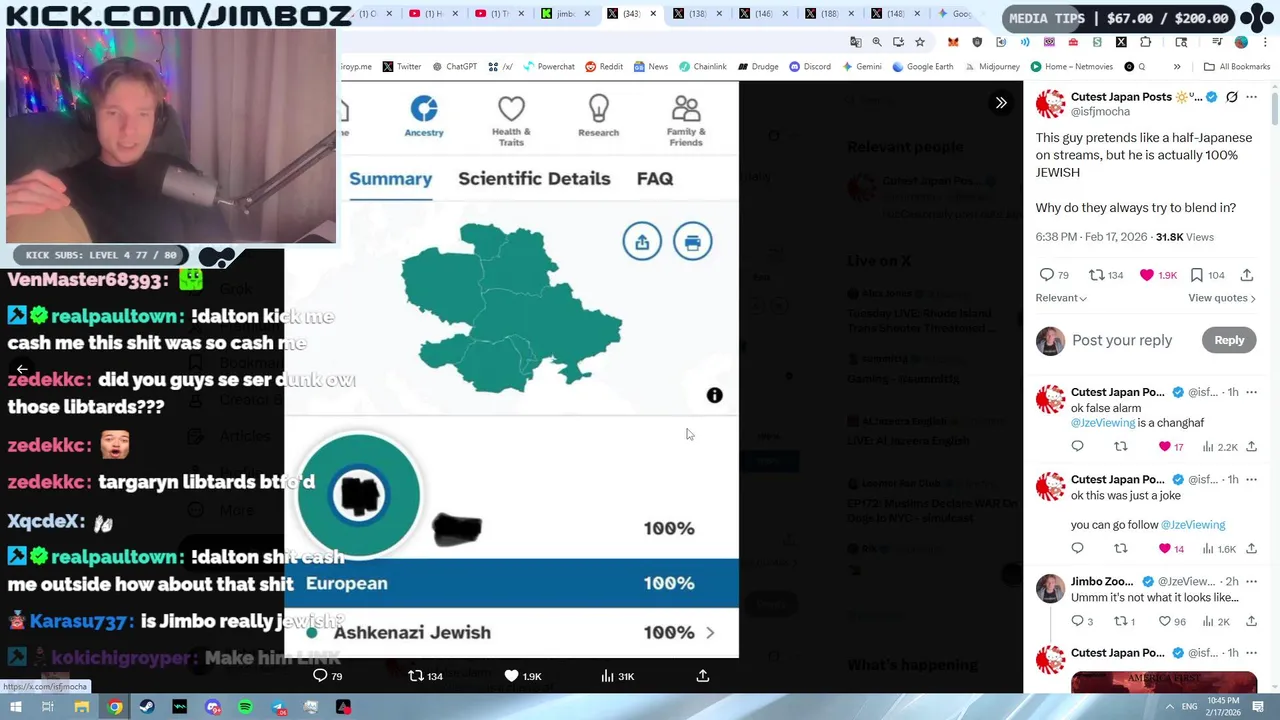Open the Drudge bookmark
The width and height of the screenshot is (1280, 720).
pos(758,67)
